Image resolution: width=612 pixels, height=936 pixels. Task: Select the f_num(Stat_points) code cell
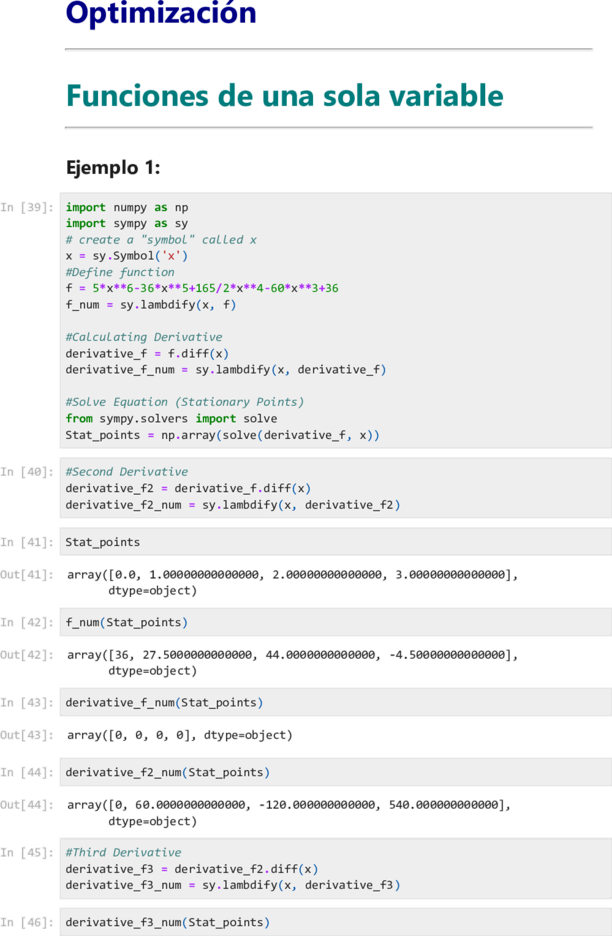336,622
